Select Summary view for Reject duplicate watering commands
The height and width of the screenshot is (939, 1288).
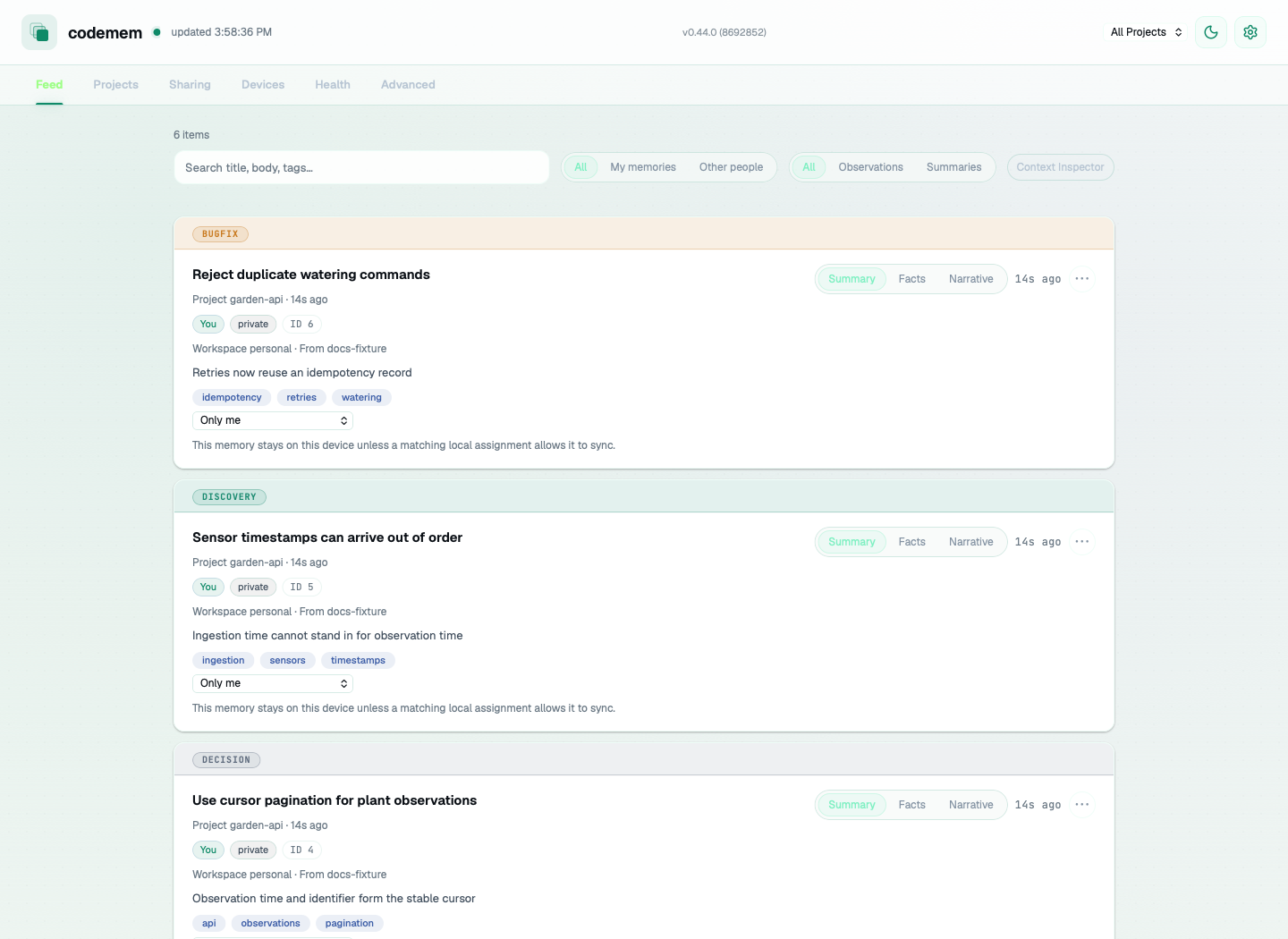pyautogui.click(x=852, y=279)
